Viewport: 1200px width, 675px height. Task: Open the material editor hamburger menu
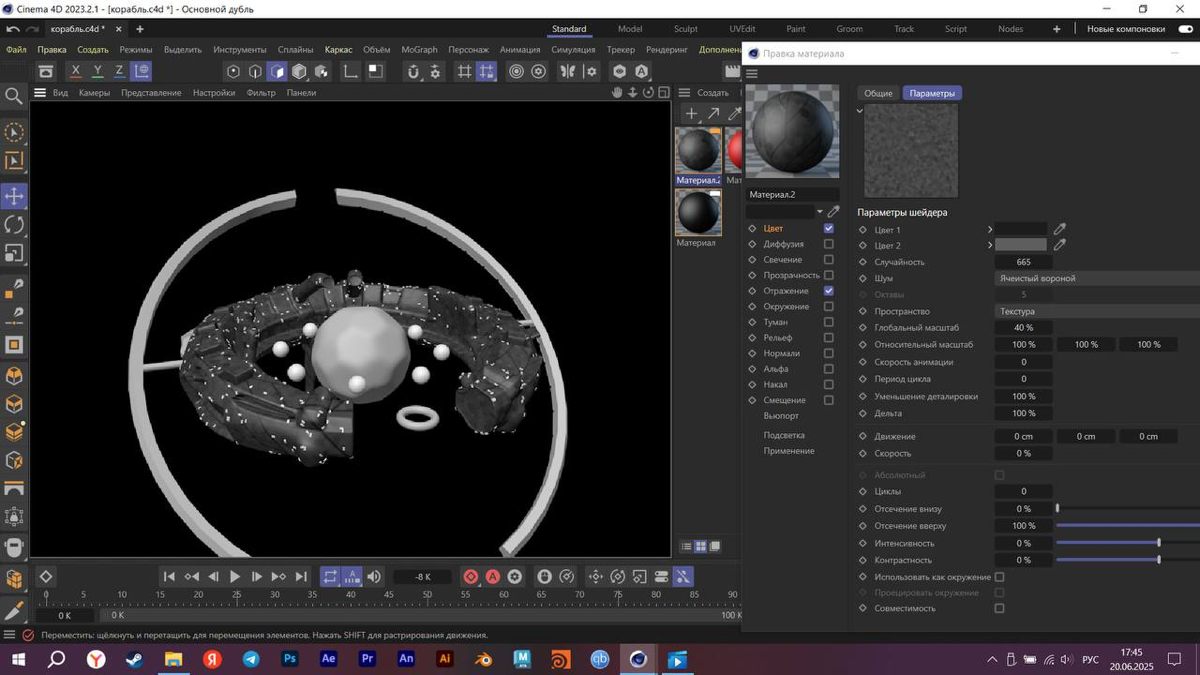[752, 73]
